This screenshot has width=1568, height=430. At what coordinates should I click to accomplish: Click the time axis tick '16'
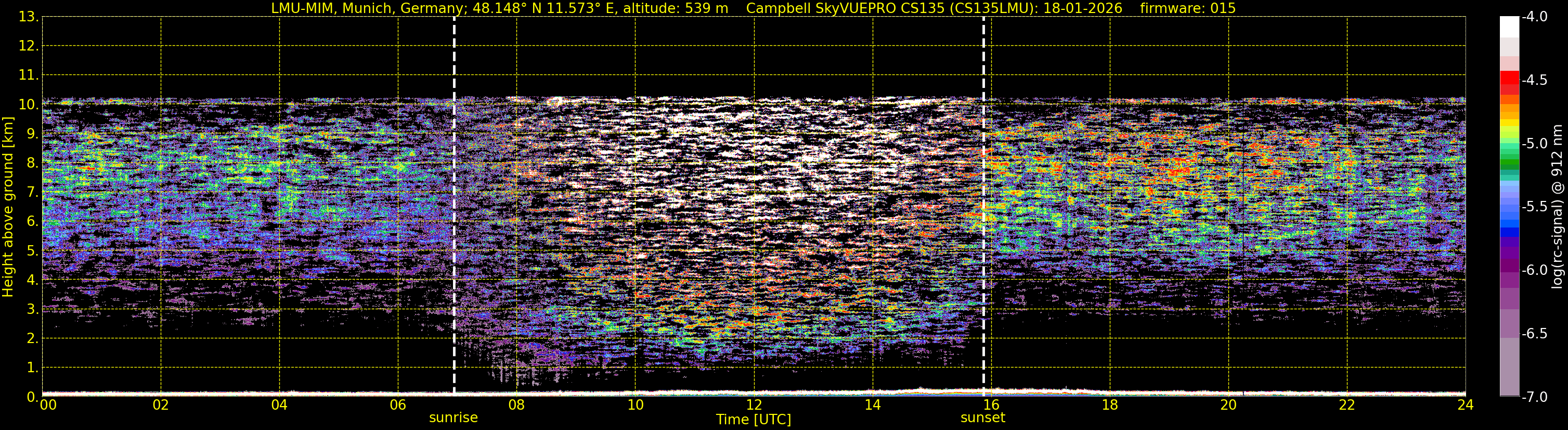point(991,405)
